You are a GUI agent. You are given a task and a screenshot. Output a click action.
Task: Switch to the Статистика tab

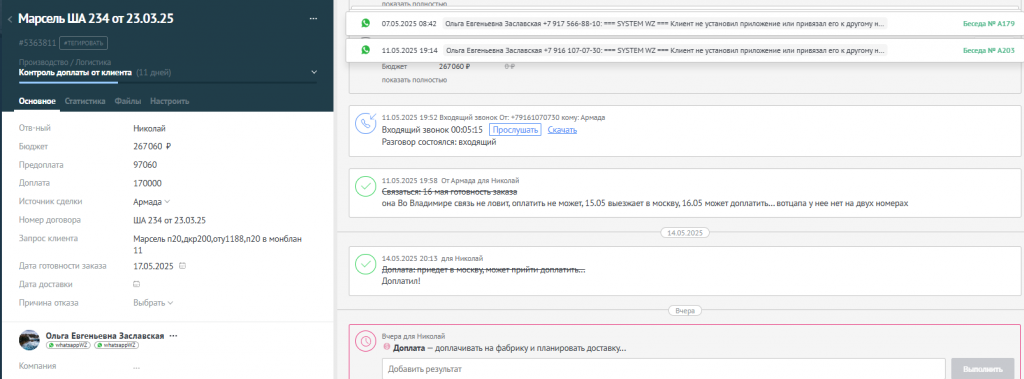pyautogui.click(x=85, y=101)
